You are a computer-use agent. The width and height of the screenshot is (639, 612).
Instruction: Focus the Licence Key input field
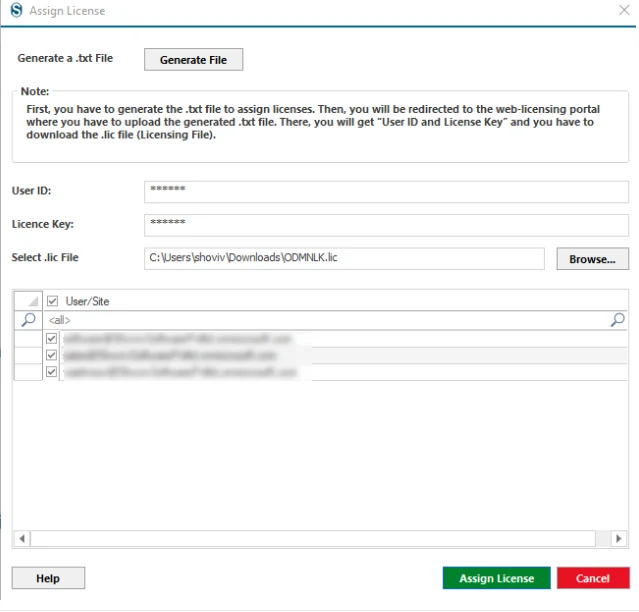point(386,225)
